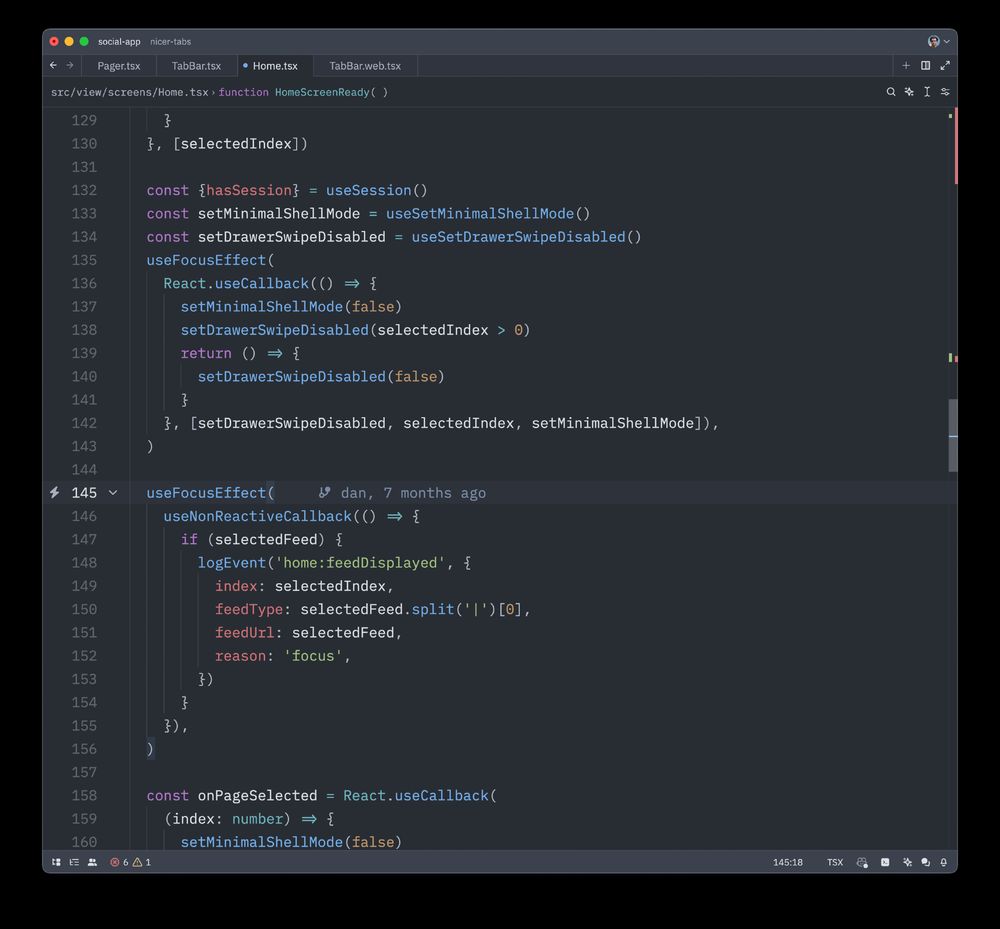
Task: Click the unsaved dot indicator on Home.tsx tab
Action: pos(246,65)
